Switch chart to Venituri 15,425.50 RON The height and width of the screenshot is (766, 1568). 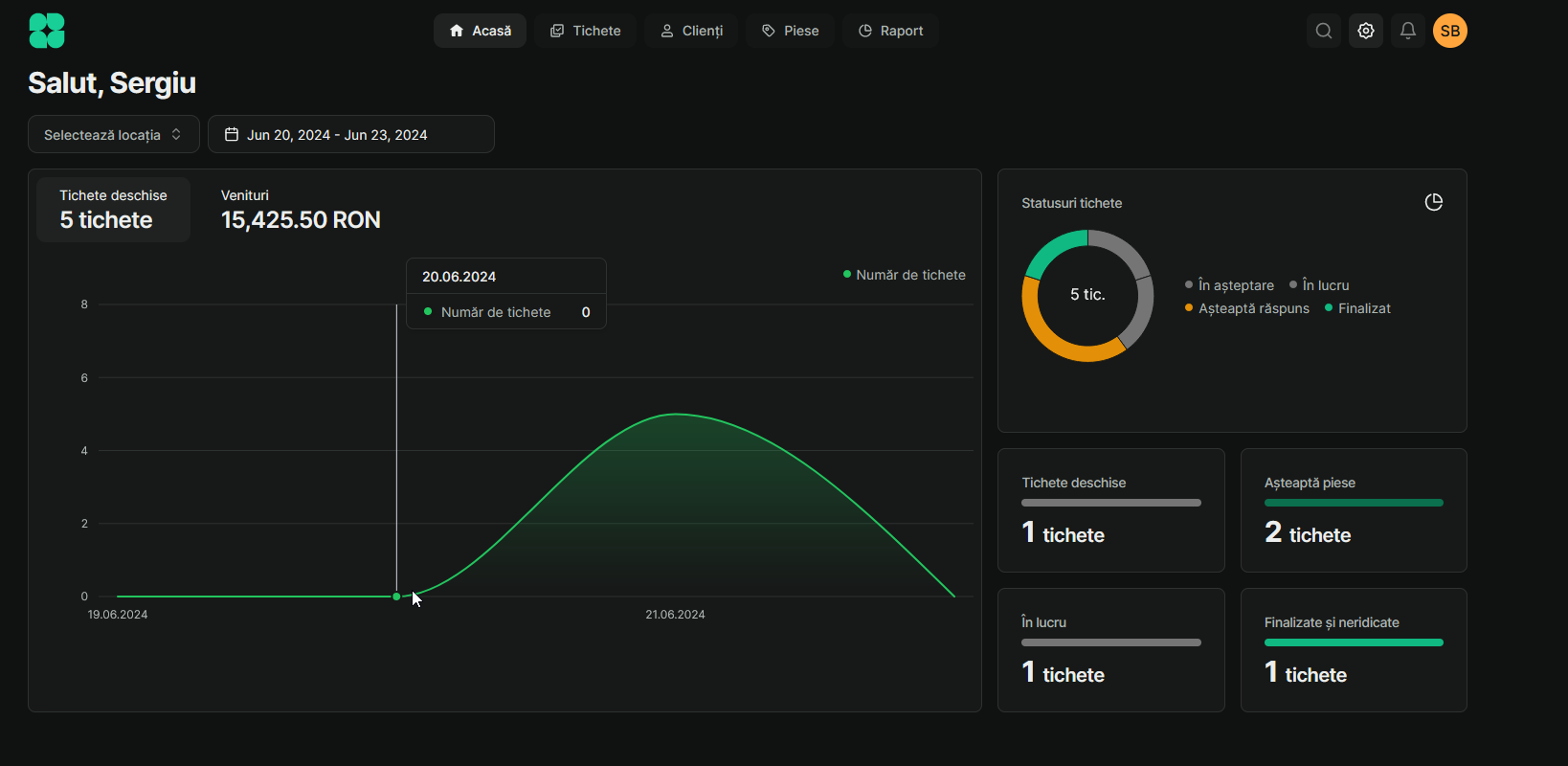point(301,210)
